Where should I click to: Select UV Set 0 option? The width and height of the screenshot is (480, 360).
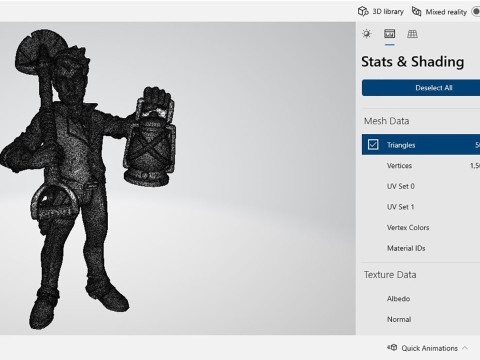tap(421, 186)
